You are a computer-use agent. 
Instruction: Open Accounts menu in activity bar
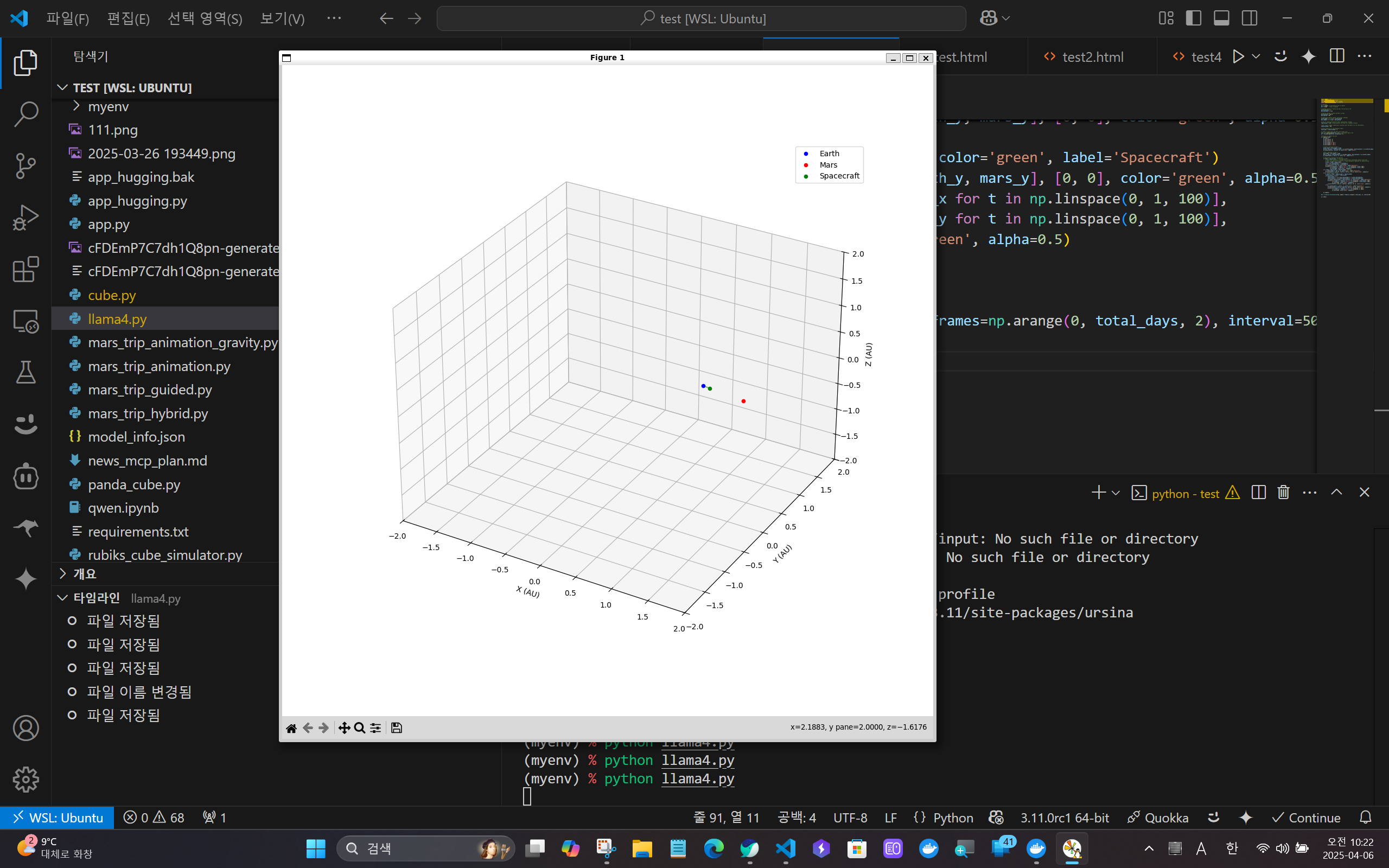26,728
